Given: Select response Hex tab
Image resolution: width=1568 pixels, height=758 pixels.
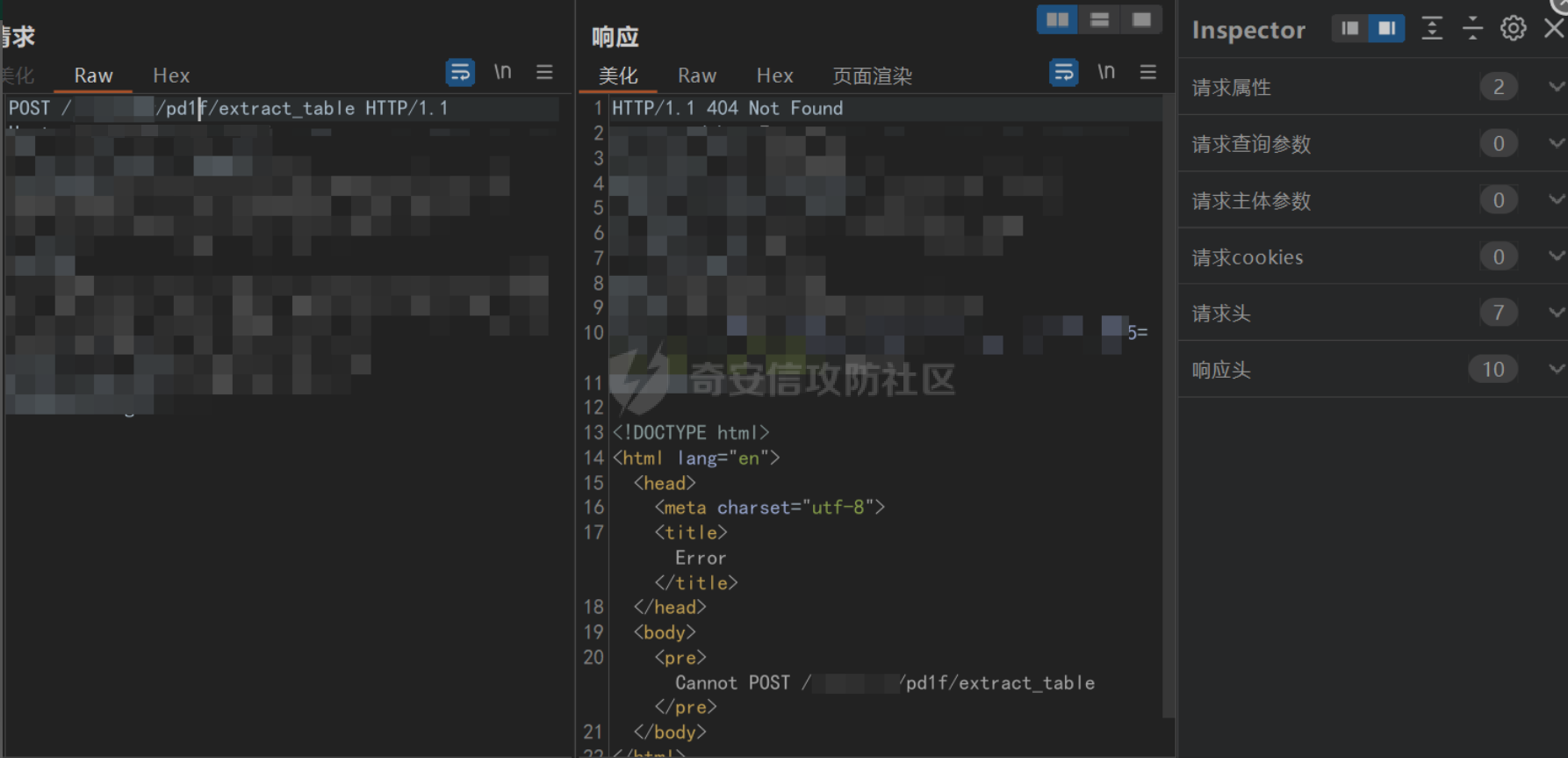Looking at the screenshot, I should [x=775, y=76].
